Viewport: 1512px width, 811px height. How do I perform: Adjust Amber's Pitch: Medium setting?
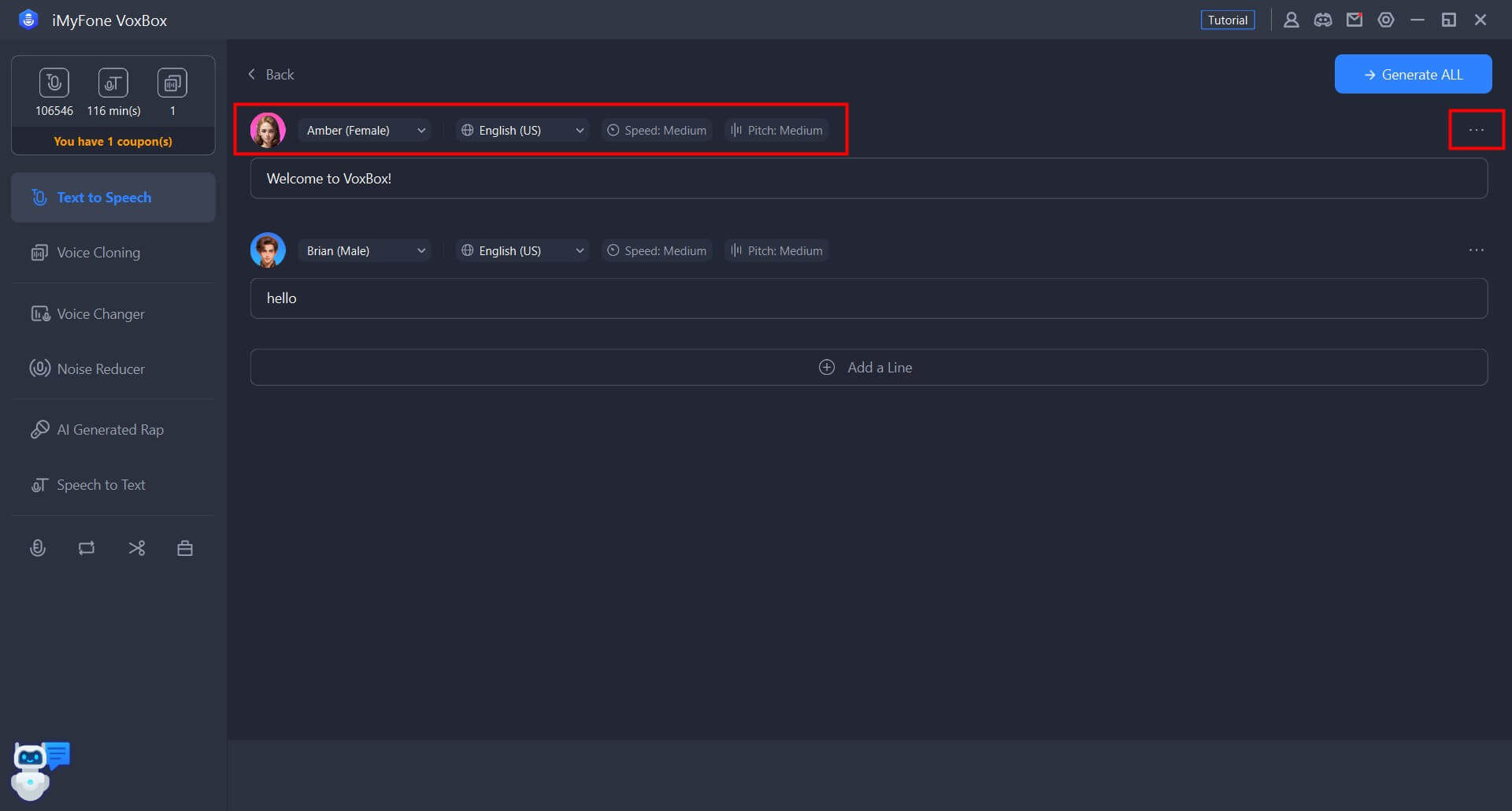pos(776,131)
